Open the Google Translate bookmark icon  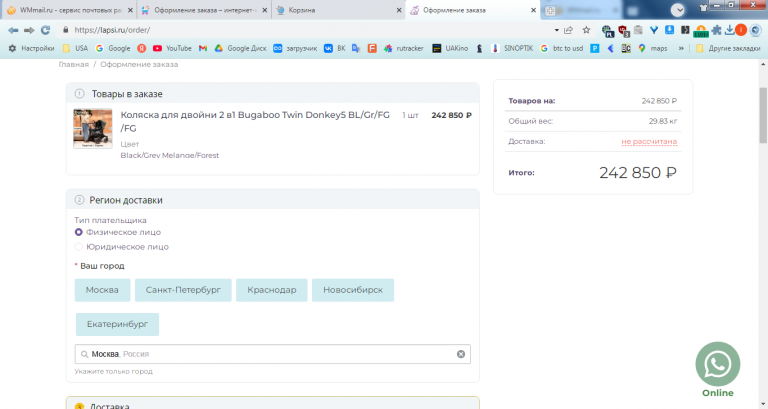356,48
